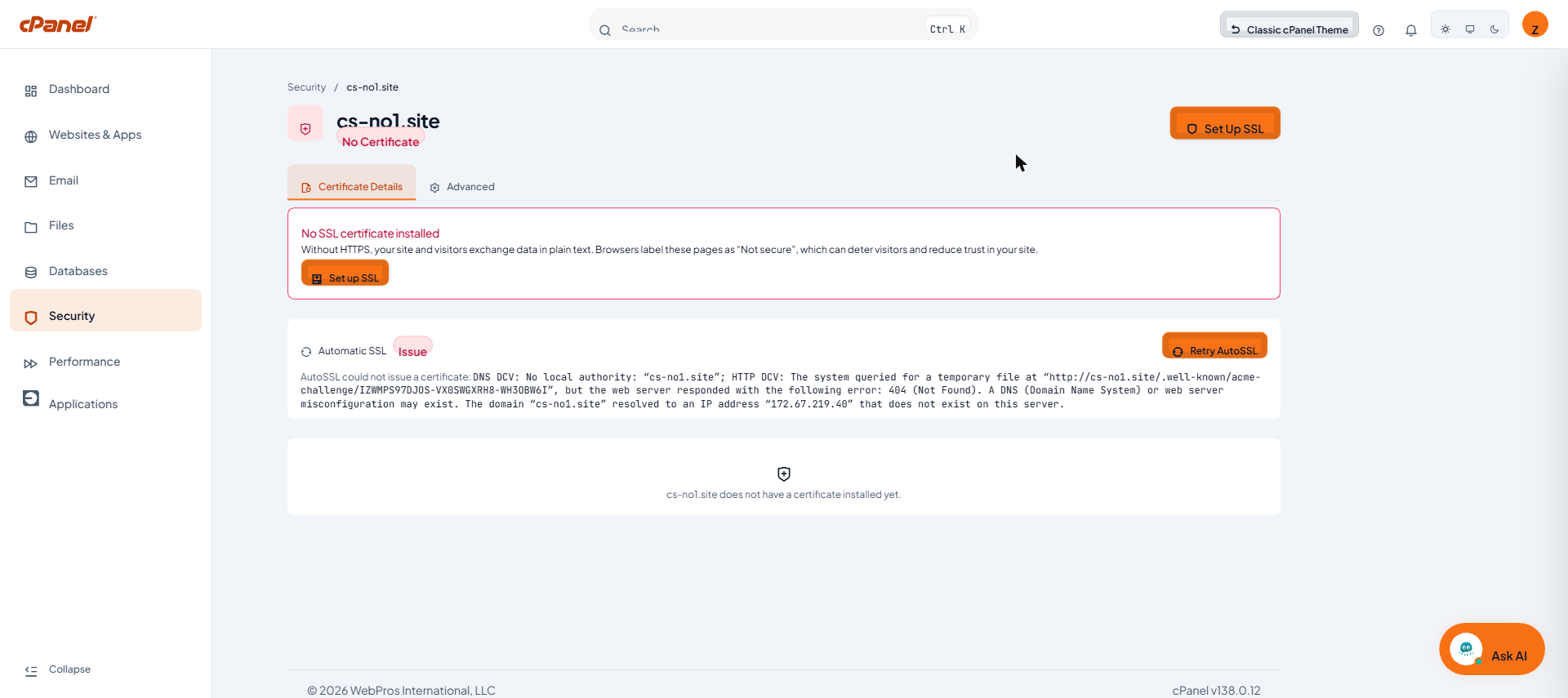
Task: Click Retry AutoSSL button
Action: pos(1214,345)
